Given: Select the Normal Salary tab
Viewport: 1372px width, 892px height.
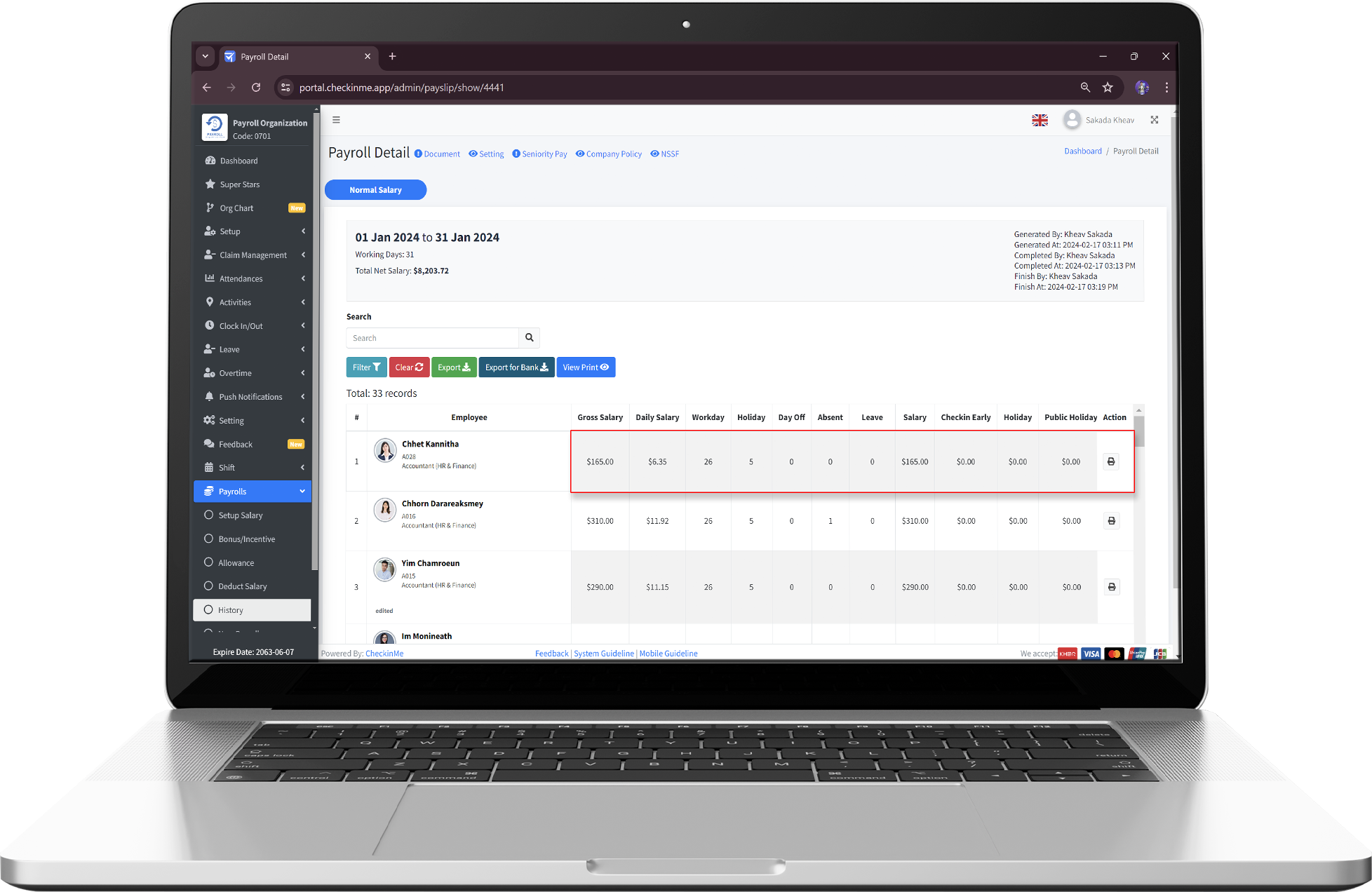Looking at the screenshot, I should 375,190.
